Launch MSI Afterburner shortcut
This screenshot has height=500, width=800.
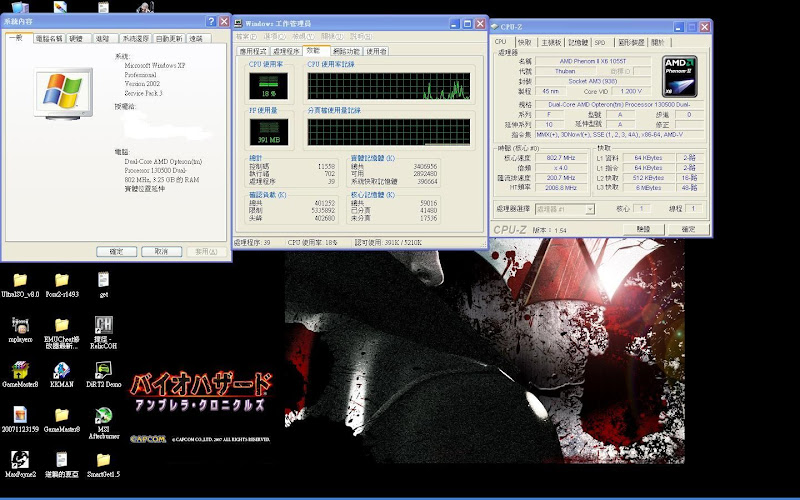(104, 415)
